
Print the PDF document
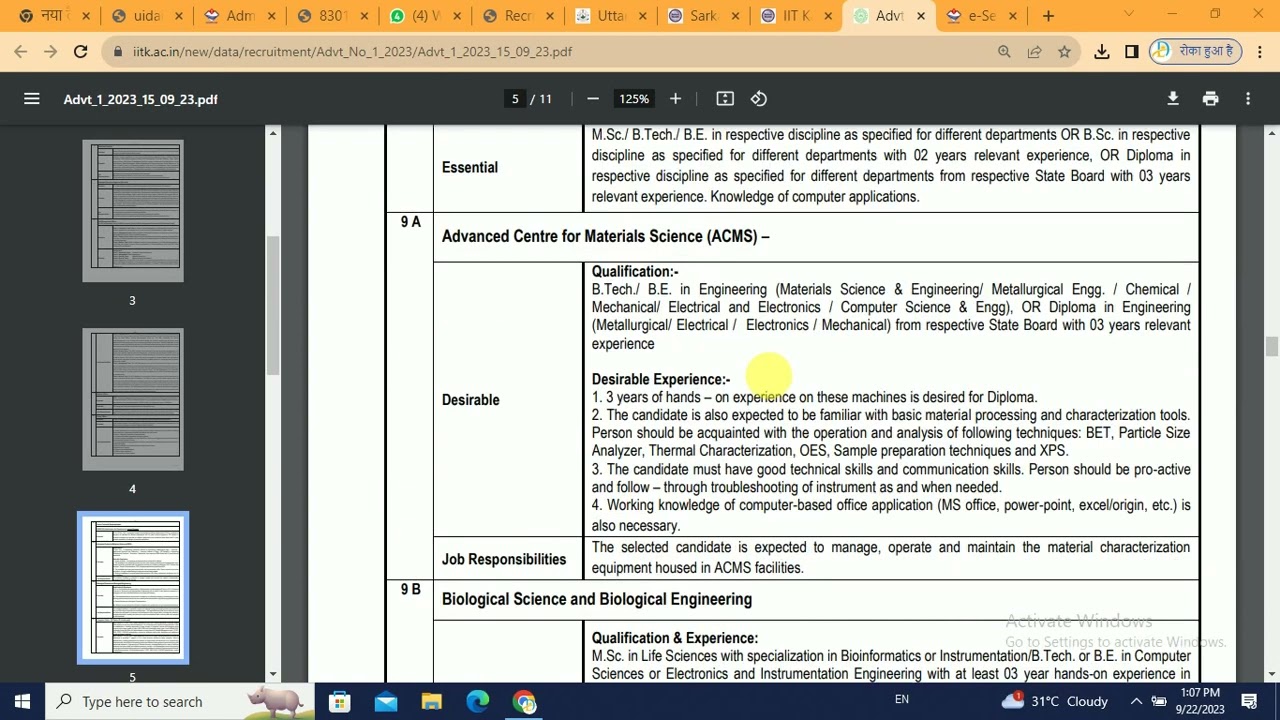point(1211,99)
